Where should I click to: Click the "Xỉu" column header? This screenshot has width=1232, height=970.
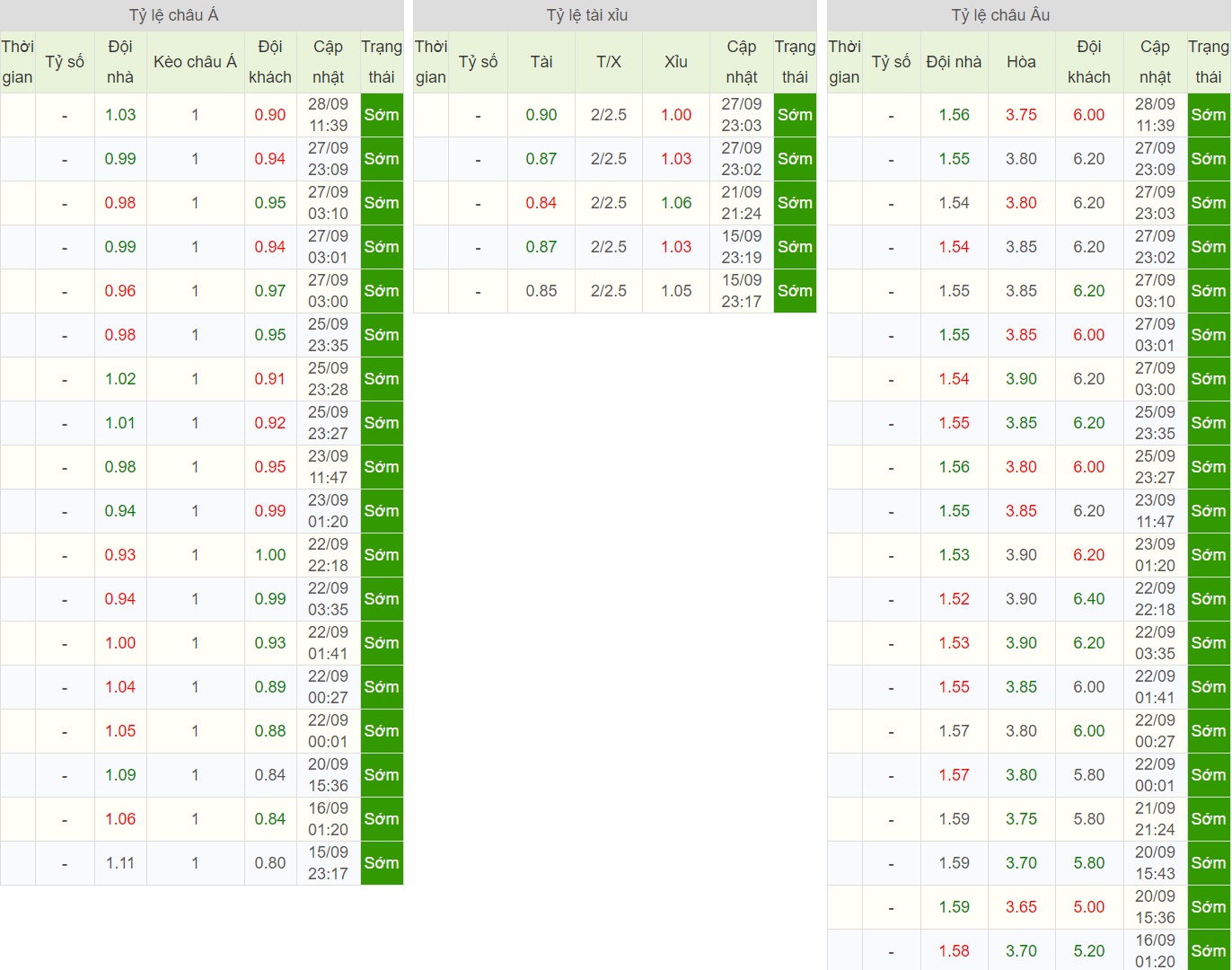[x=676, y=62]
